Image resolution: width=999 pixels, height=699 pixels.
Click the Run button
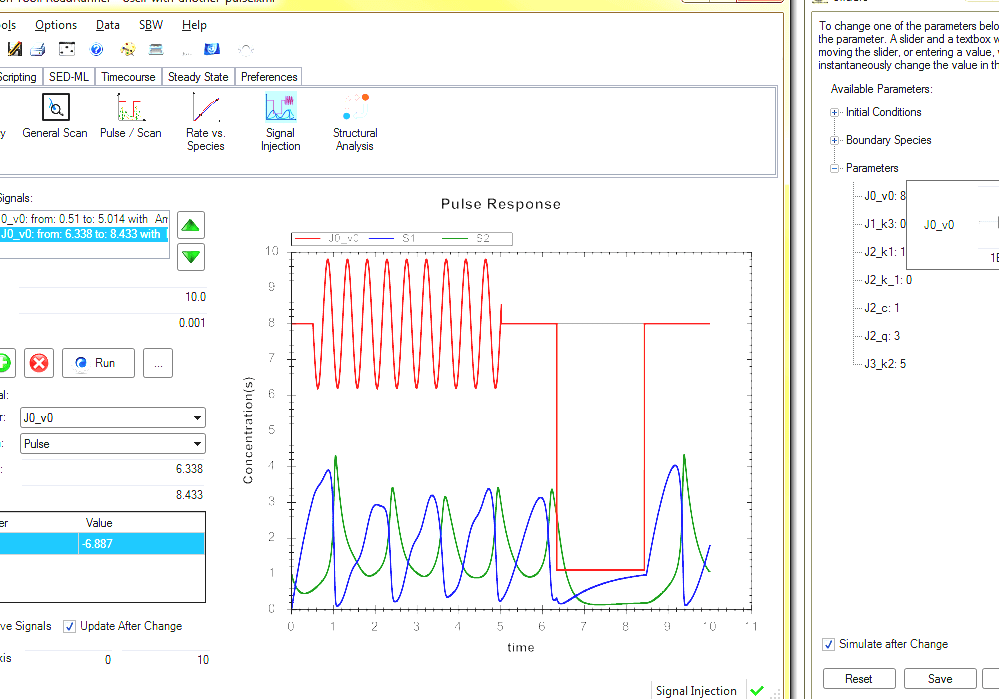click(98, 363)
